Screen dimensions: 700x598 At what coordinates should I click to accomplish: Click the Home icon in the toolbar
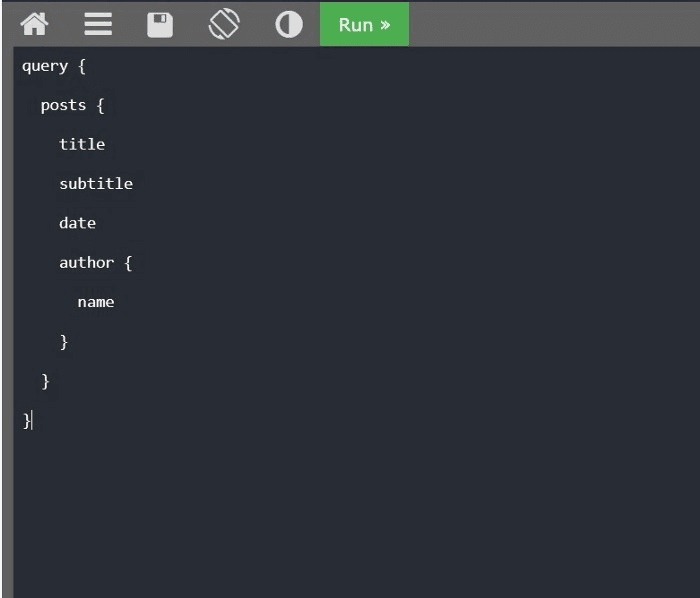[x=34, y=24]
